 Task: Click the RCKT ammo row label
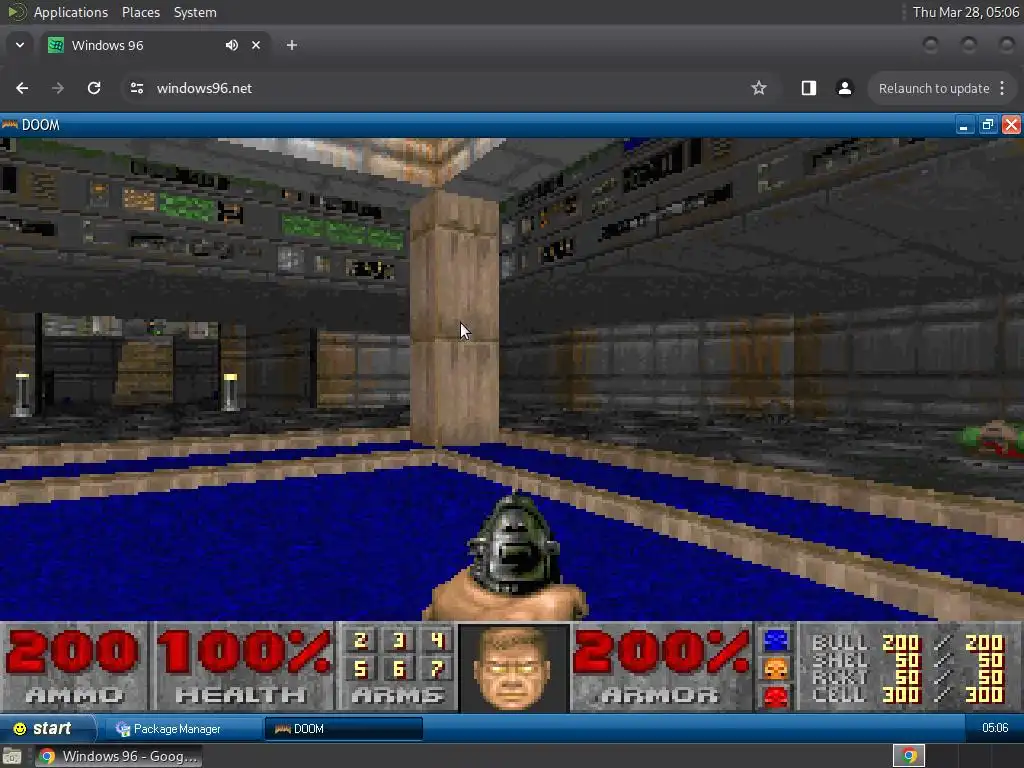pos(839,678)
